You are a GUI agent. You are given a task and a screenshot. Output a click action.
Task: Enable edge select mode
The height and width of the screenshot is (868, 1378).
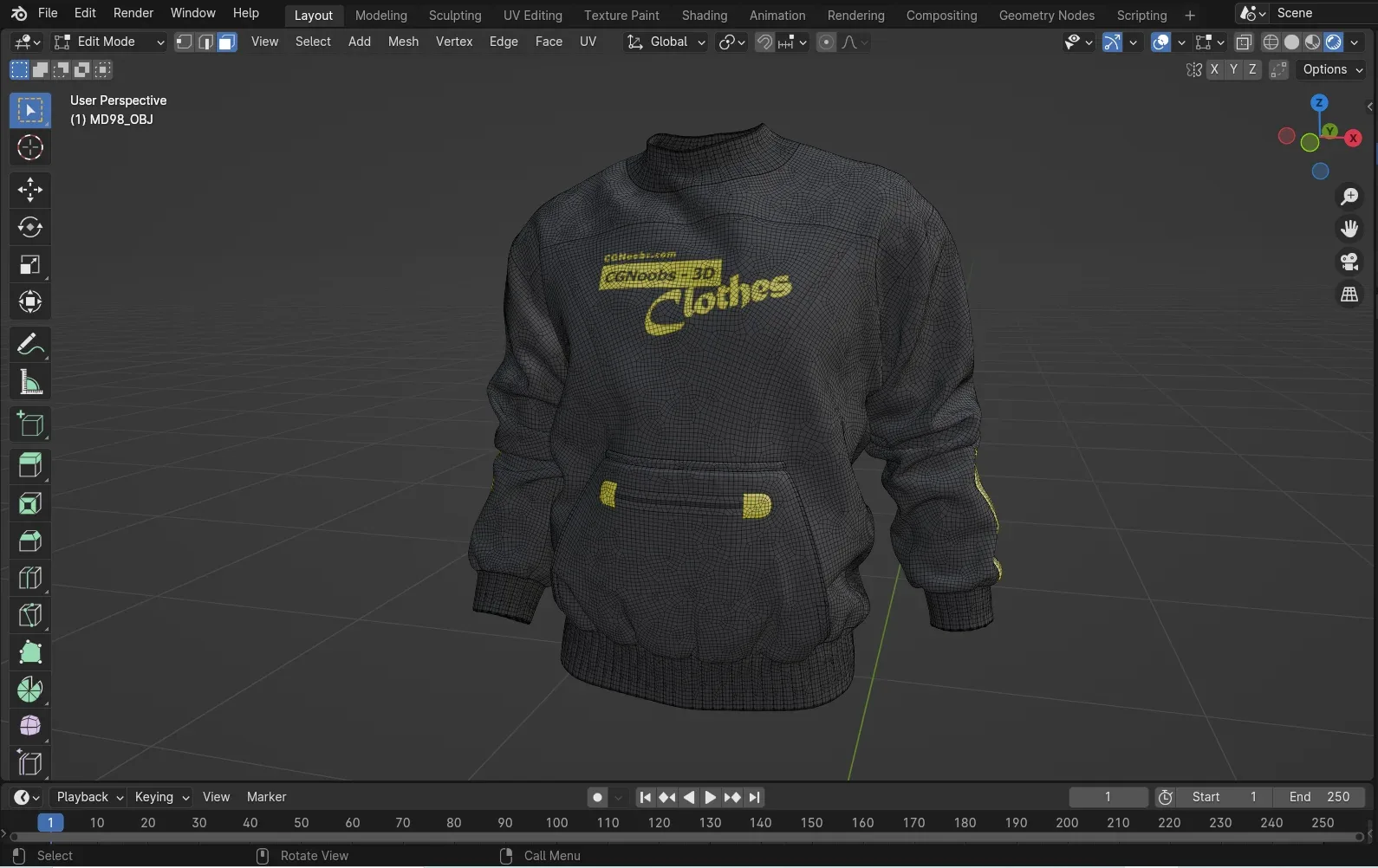click(x=205, y=42)
